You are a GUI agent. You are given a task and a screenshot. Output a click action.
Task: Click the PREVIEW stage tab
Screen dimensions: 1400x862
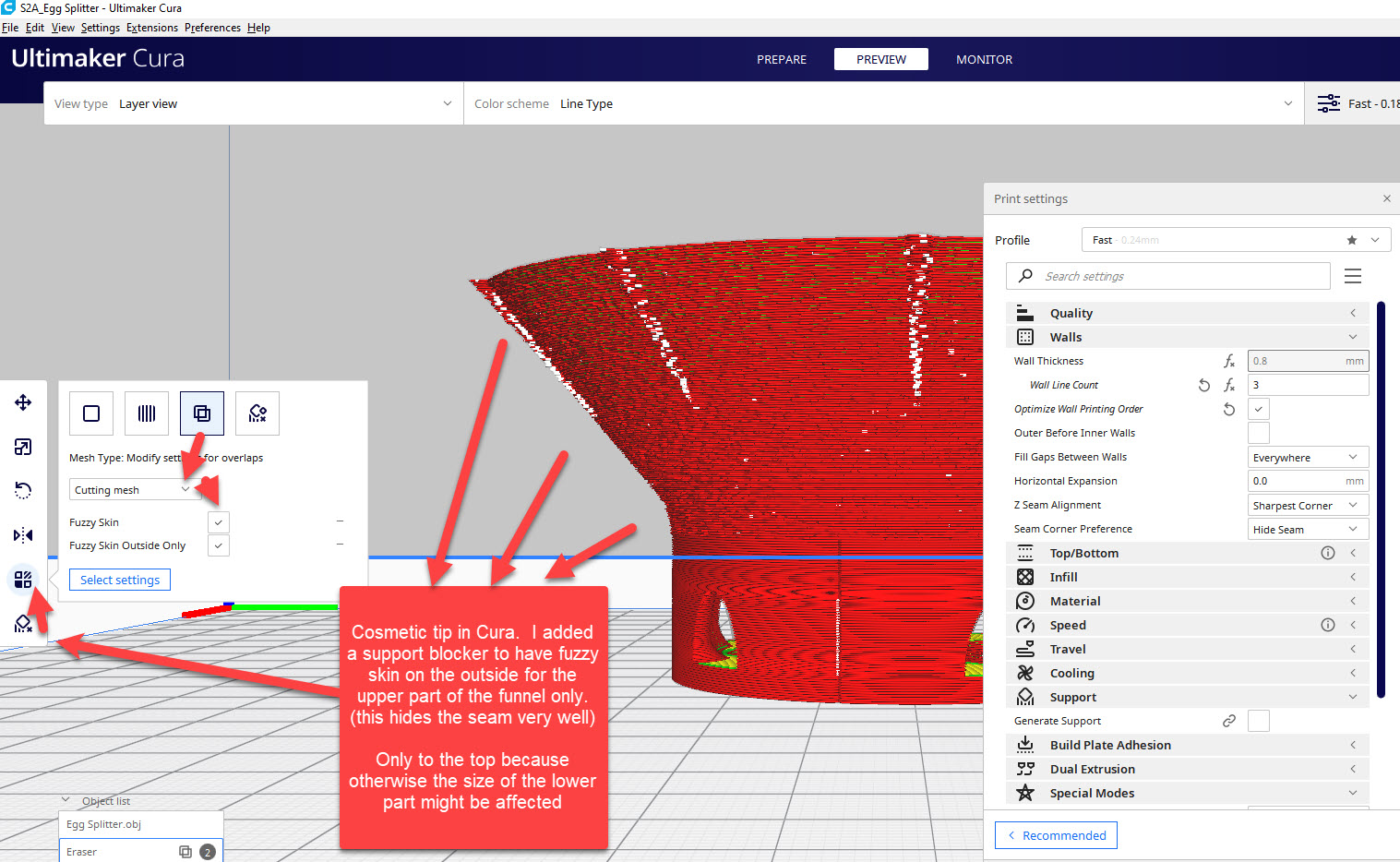pyautogui.click(x=881, y=59)
